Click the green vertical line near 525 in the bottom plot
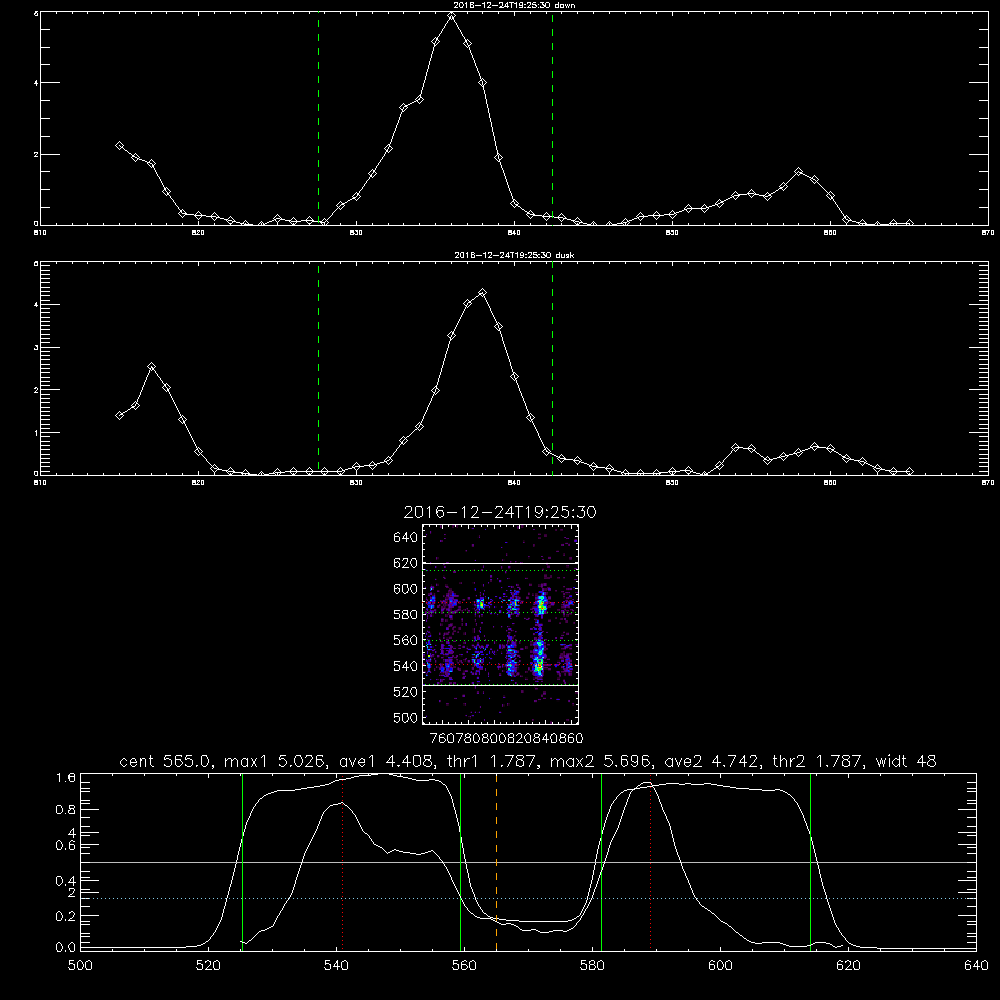This screenshot has width=1000, height=1000. tap(242, 861)
